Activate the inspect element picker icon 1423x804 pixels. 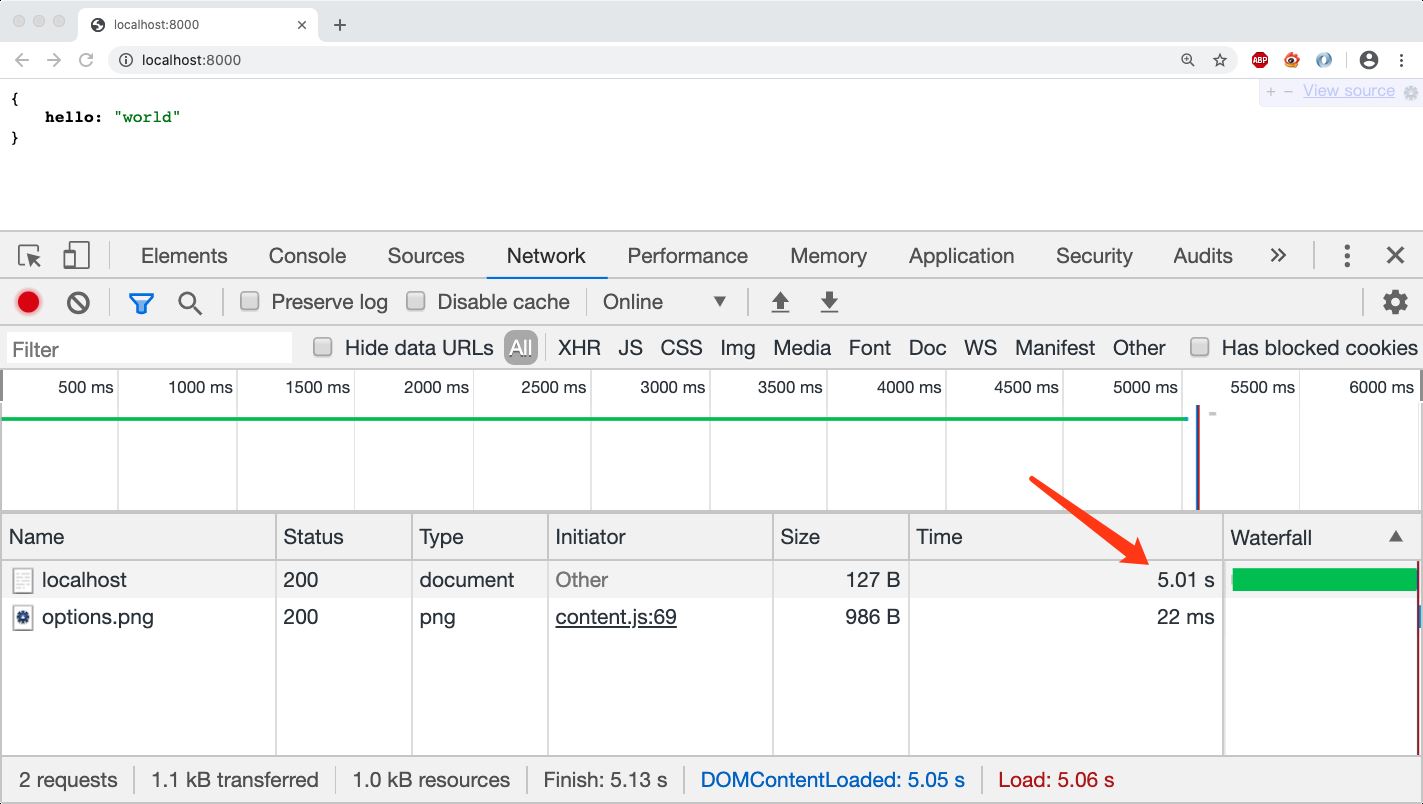point(30,256)
